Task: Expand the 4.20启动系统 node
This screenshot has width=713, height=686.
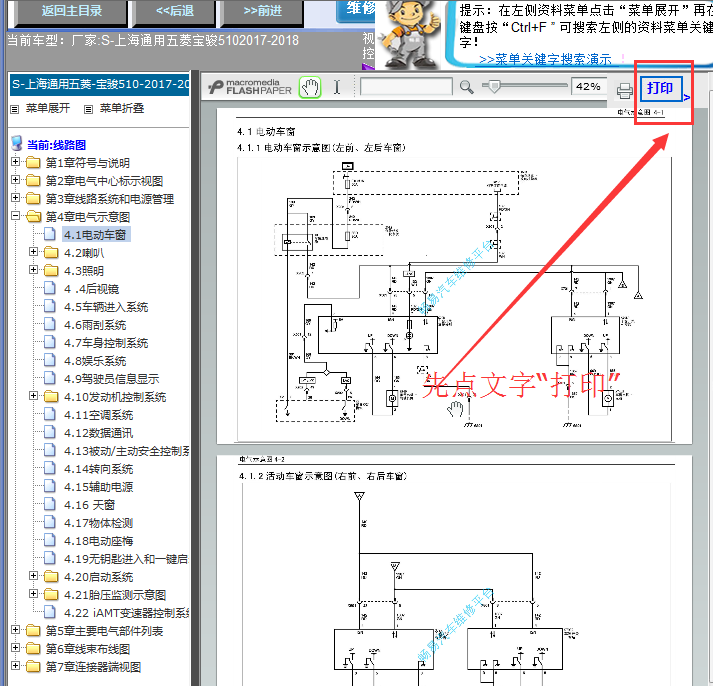Action: click(x=33, y=576)
